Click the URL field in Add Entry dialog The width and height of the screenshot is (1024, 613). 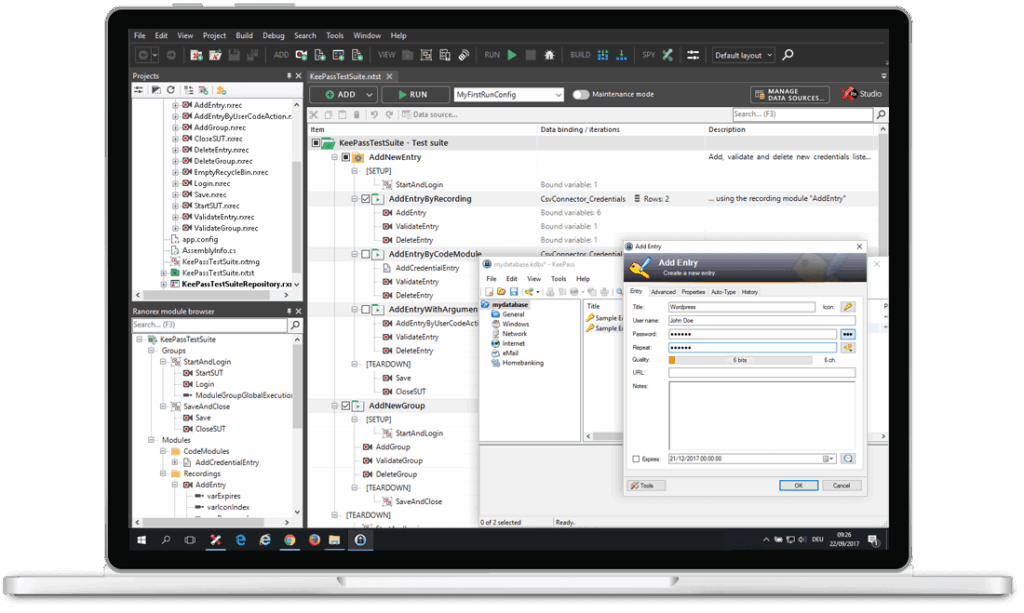pyautogui.click(x=761, y=373)
